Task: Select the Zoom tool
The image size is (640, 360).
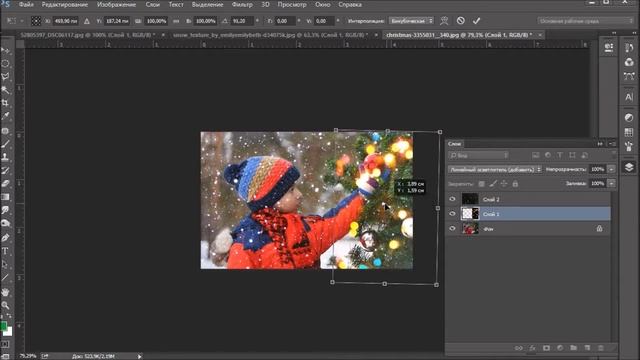Action: click(5, 305)
